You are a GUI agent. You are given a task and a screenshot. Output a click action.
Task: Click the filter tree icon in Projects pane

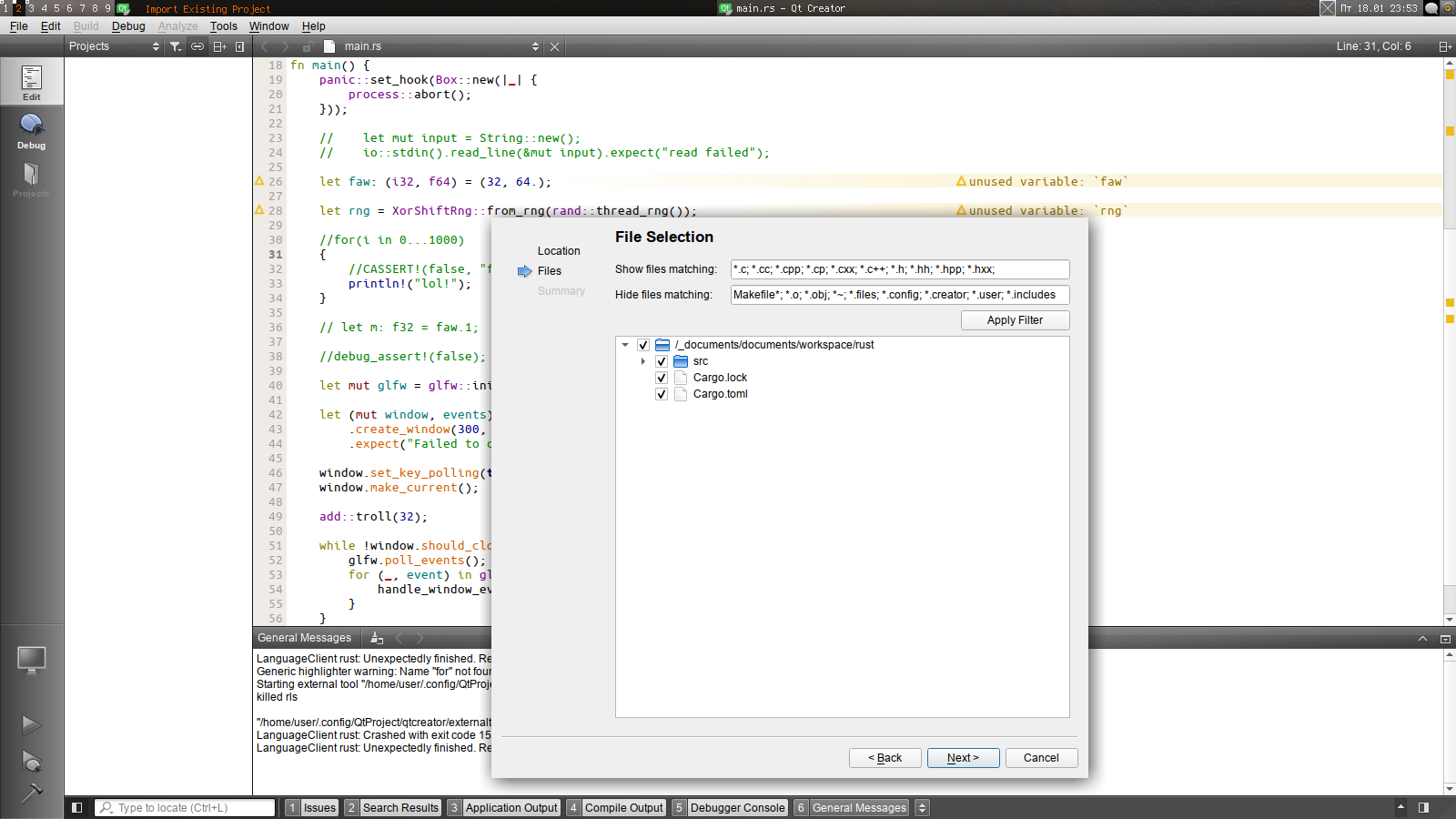click(x=176, y=46)
